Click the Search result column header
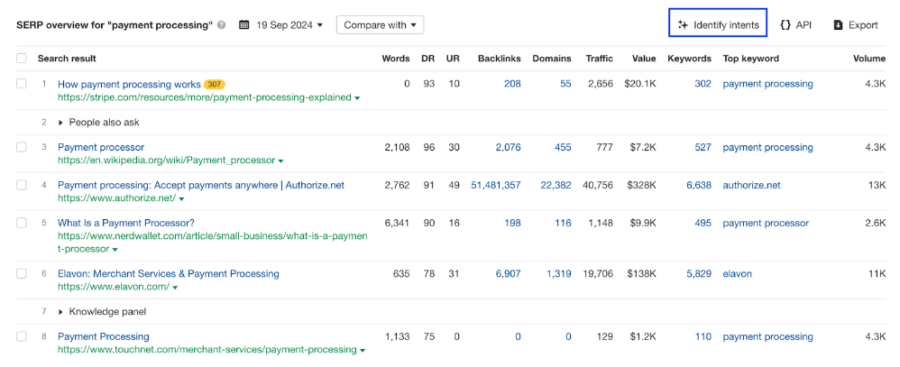The image size is (900, 367). click(x=67, y=59)
